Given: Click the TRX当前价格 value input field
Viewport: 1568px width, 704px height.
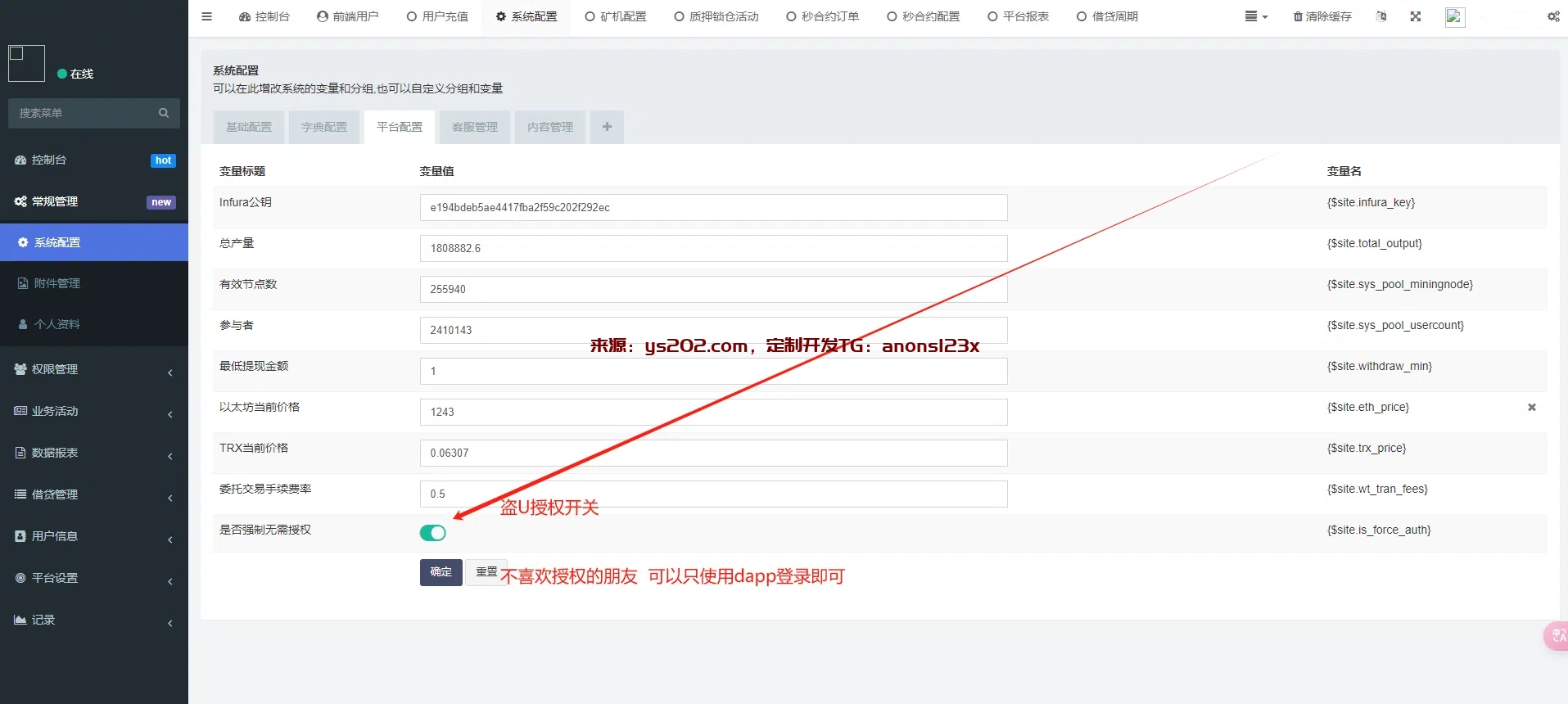Looking at the screenshot, I should (x=712, y=453).
